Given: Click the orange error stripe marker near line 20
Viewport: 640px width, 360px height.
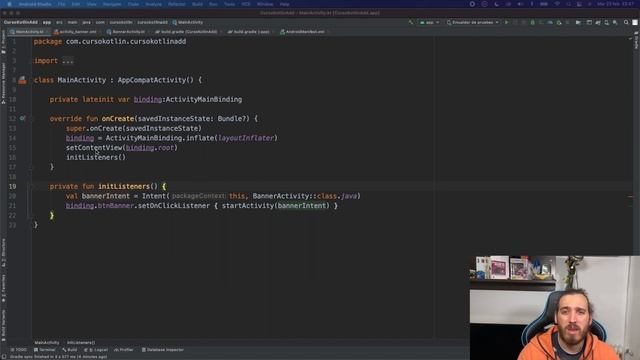Looking at the screenshot, I should pos(631,196).
